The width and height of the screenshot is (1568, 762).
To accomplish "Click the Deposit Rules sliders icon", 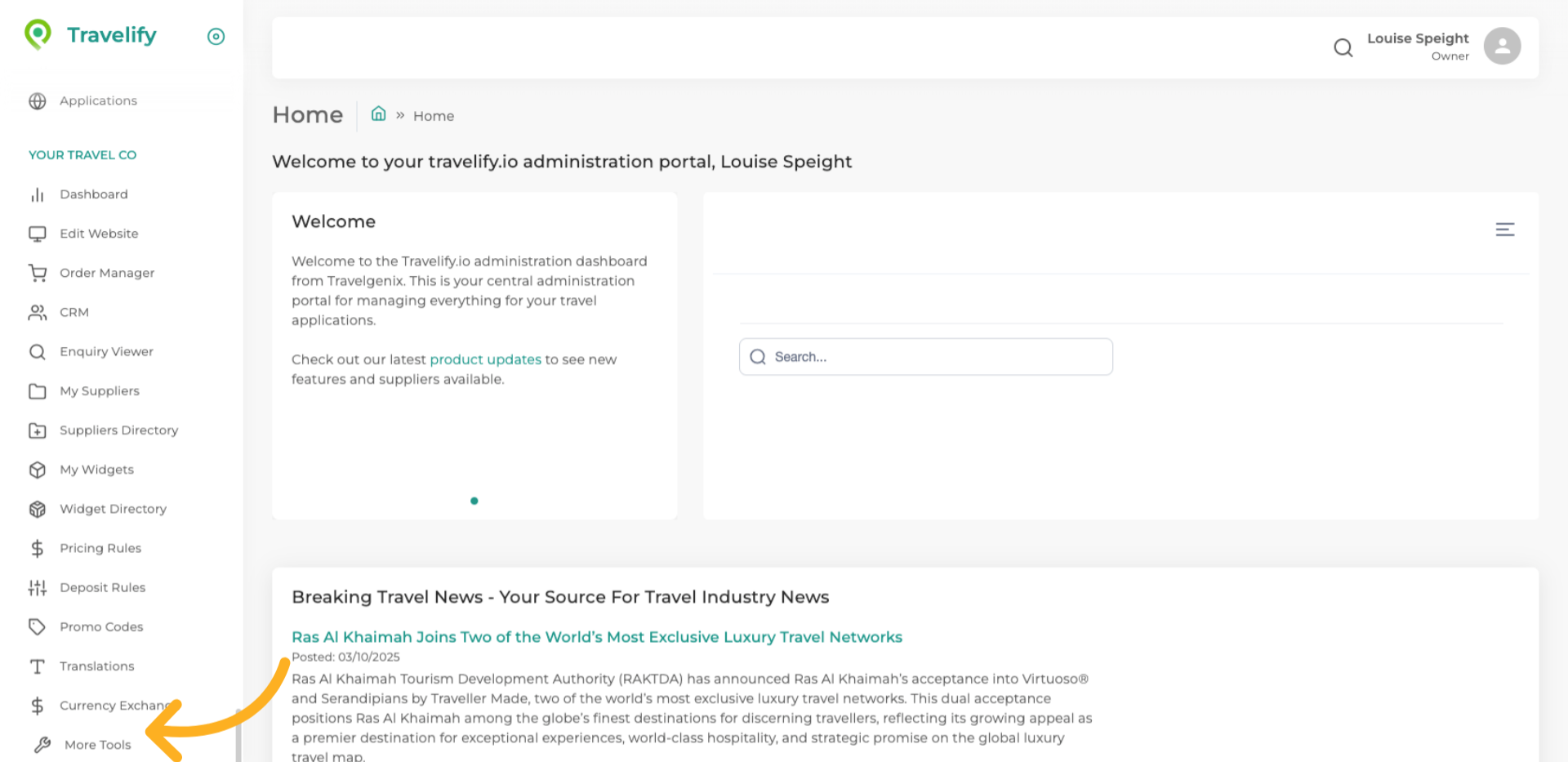I will coord(38,587).
